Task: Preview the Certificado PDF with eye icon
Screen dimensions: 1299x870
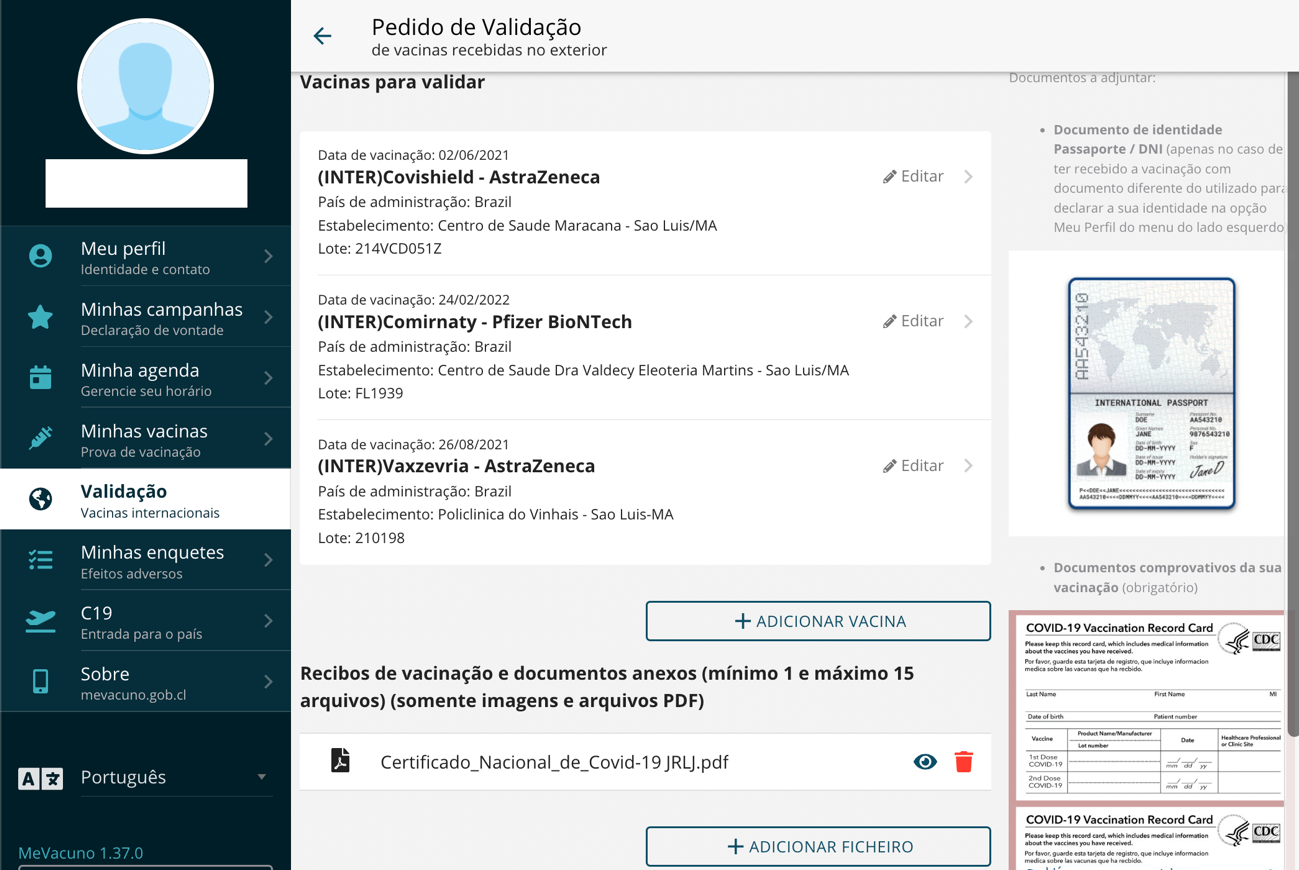Action: (x=925, y=762)
